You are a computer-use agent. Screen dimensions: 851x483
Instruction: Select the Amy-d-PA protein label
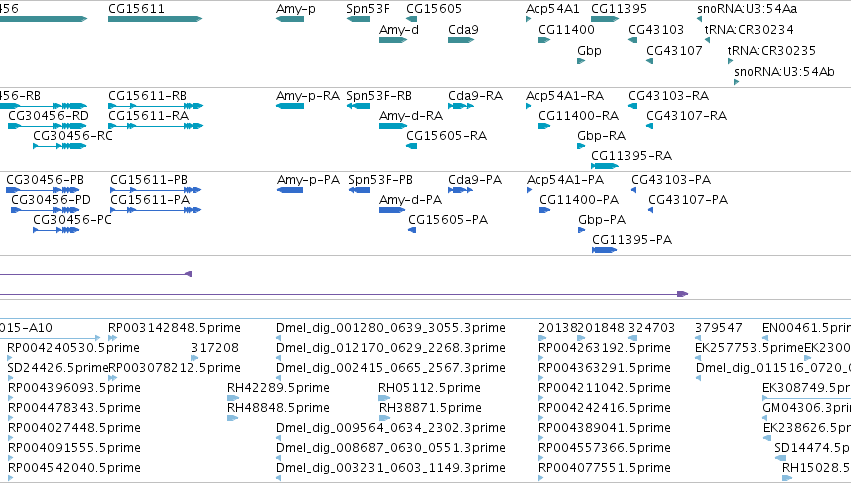tap(410, 200)
